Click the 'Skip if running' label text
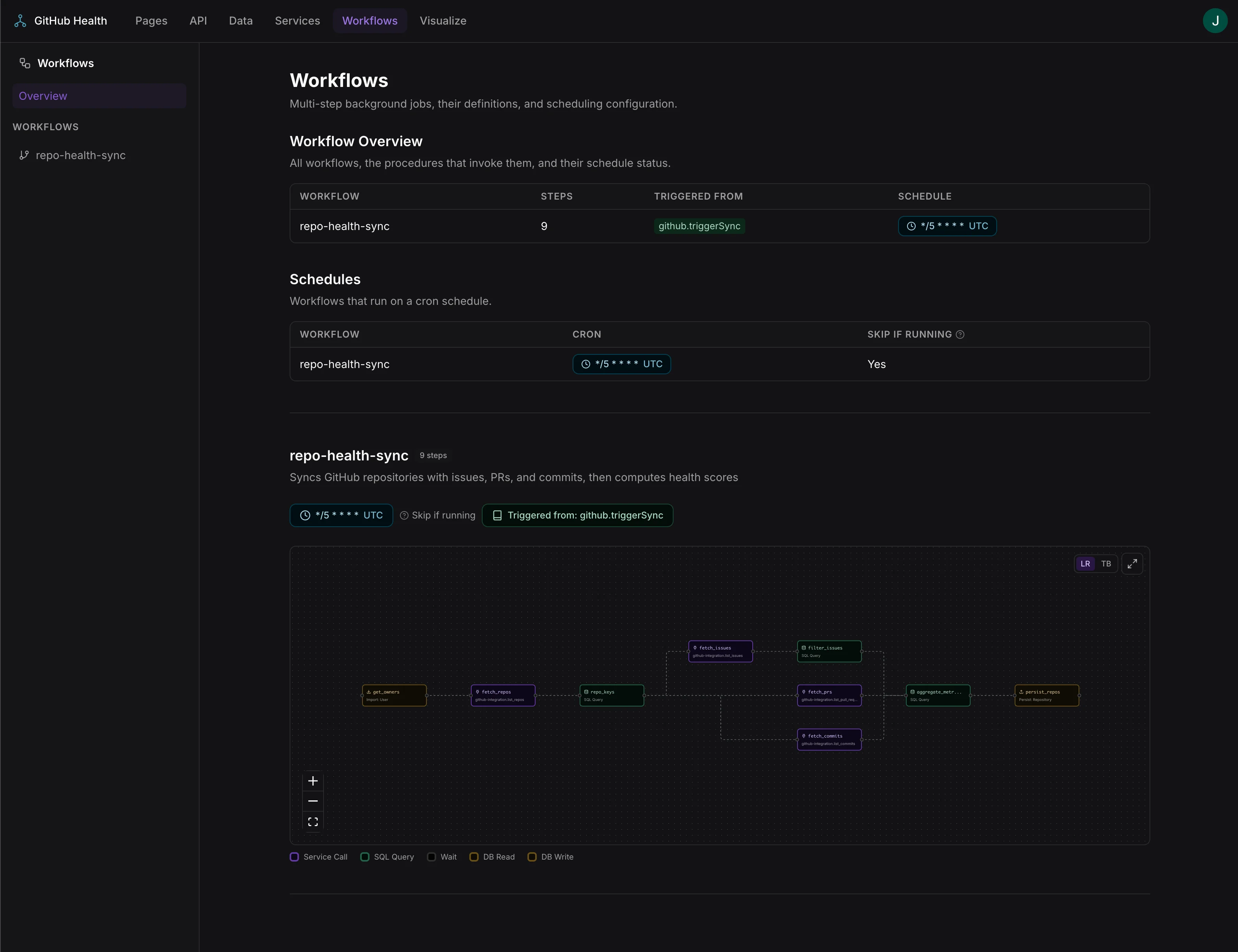This screenshot has width=1238, height=952. pyautogui.click(x=444, y=516)
